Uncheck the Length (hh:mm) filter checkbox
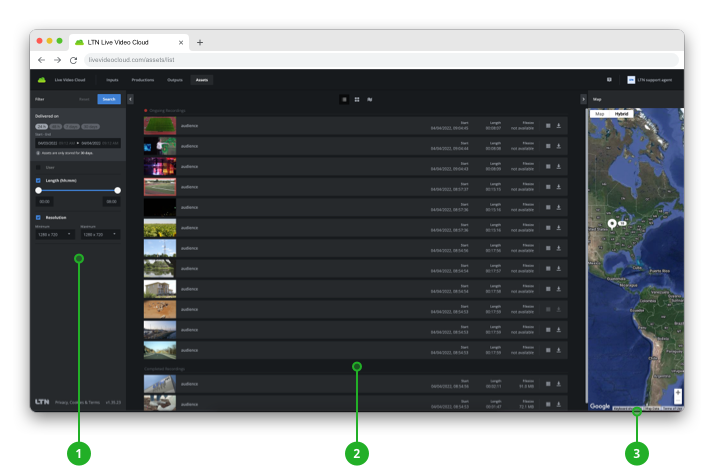Viewport: 714px width, 467px height. click(x=38, y=180)
